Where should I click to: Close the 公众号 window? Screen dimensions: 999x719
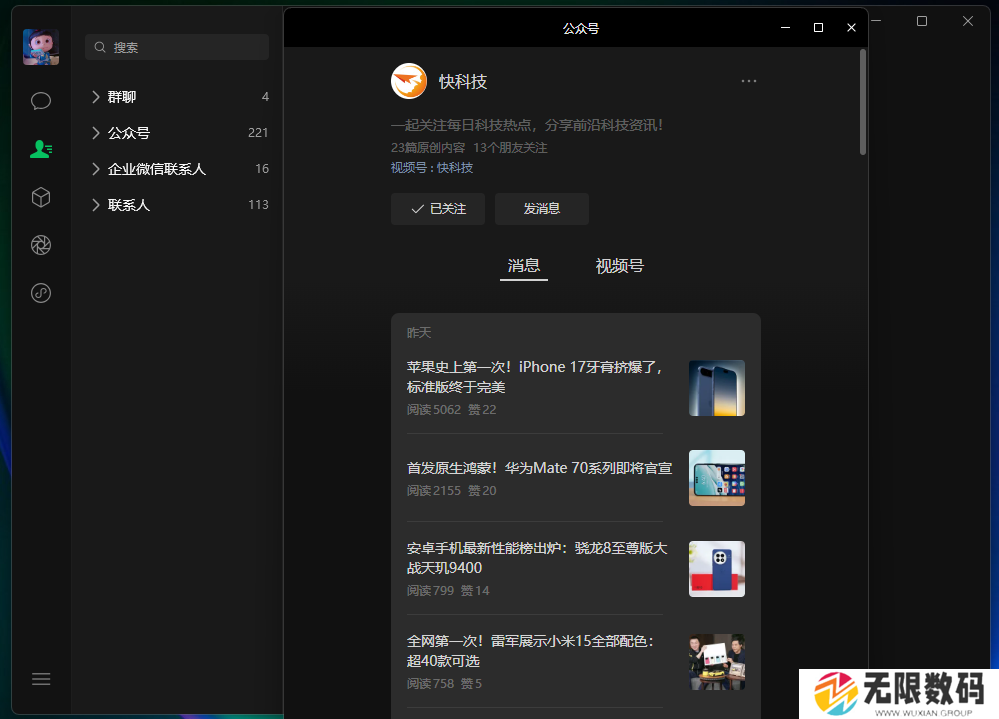click(x=851, y=27)
